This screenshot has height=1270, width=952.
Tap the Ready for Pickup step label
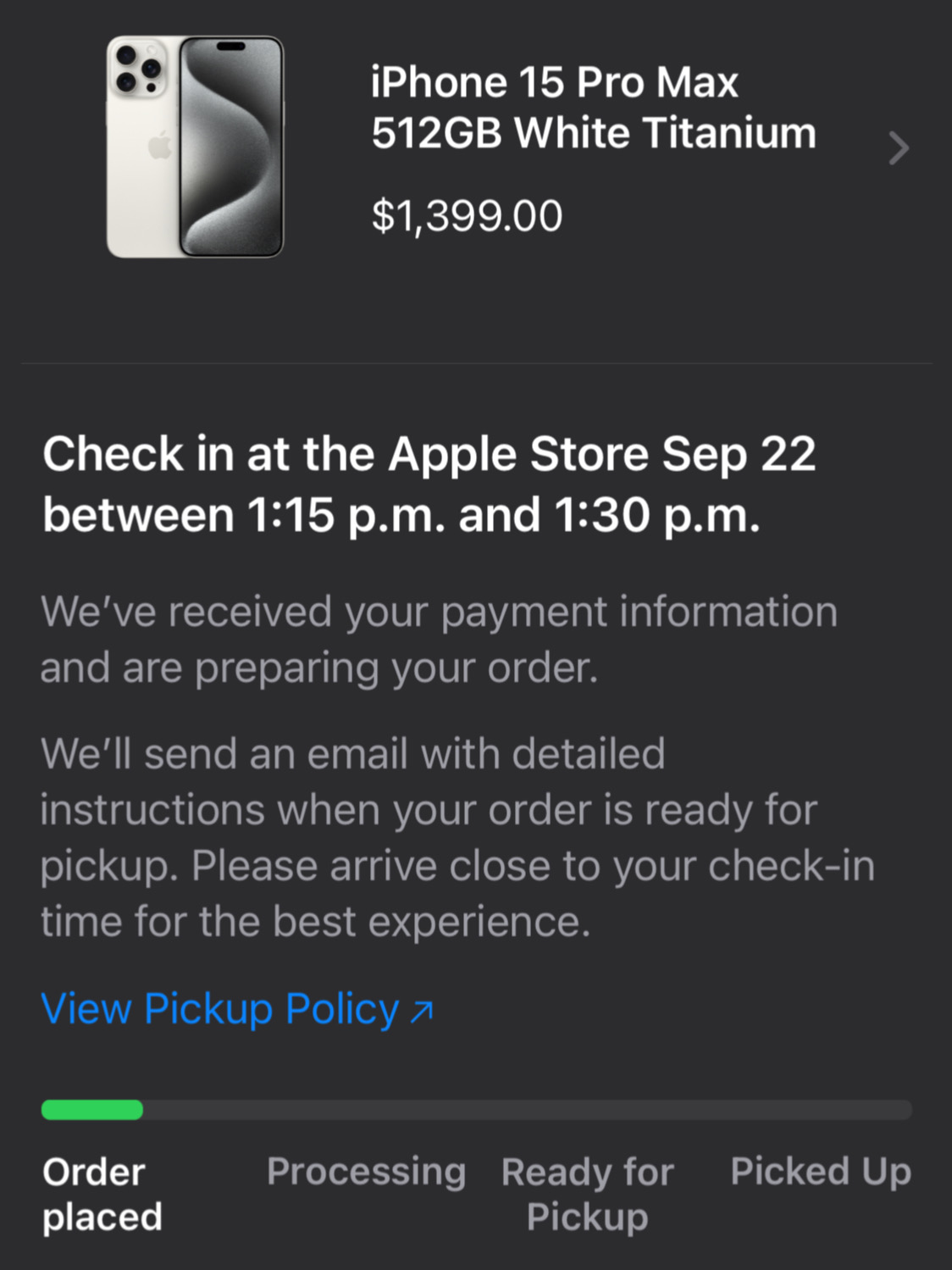[587, 1194]
